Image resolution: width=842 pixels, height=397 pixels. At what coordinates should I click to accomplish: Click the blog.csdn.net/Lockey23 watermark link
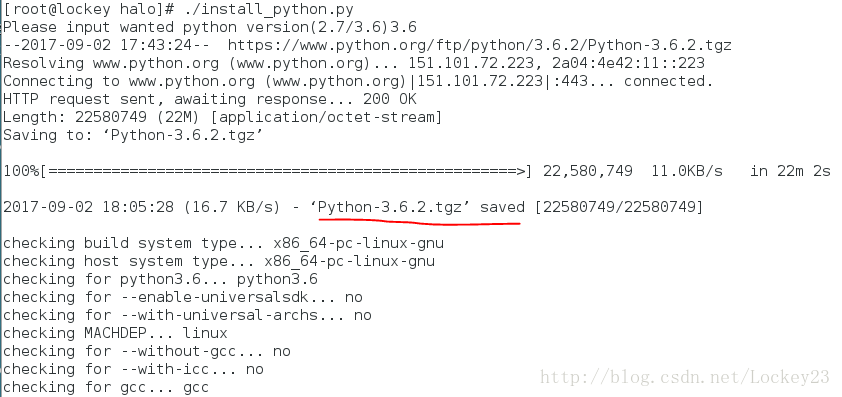pyautogui.click(x=685, y=377)
